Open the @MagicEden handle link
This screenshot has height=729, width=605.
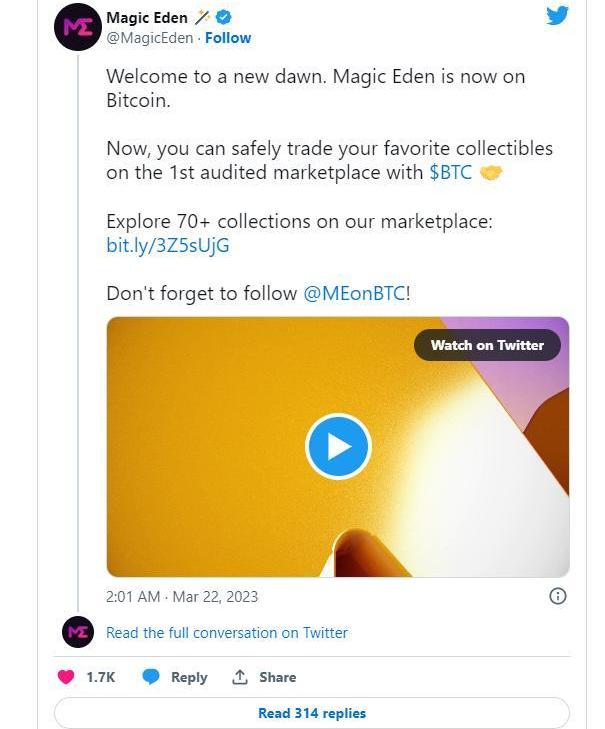click(x=150, y=38)
